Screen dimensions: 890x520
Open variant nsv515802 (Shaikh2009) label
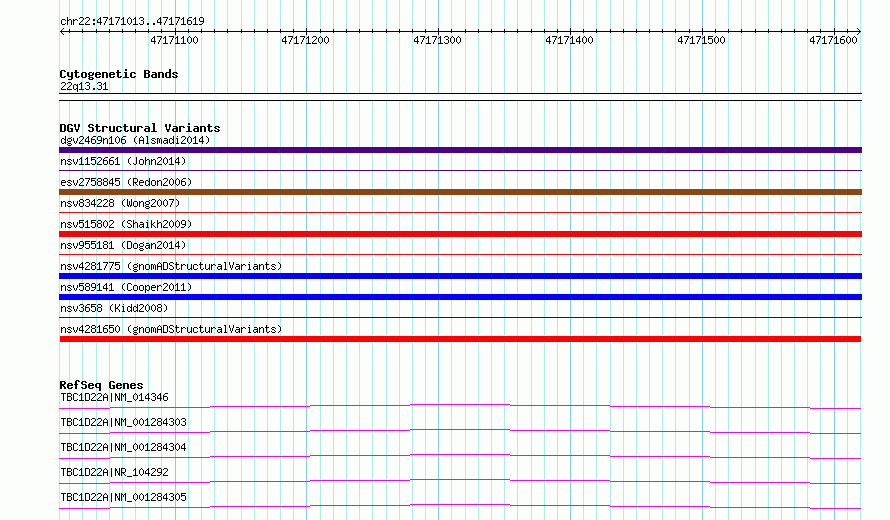point(126,224)
